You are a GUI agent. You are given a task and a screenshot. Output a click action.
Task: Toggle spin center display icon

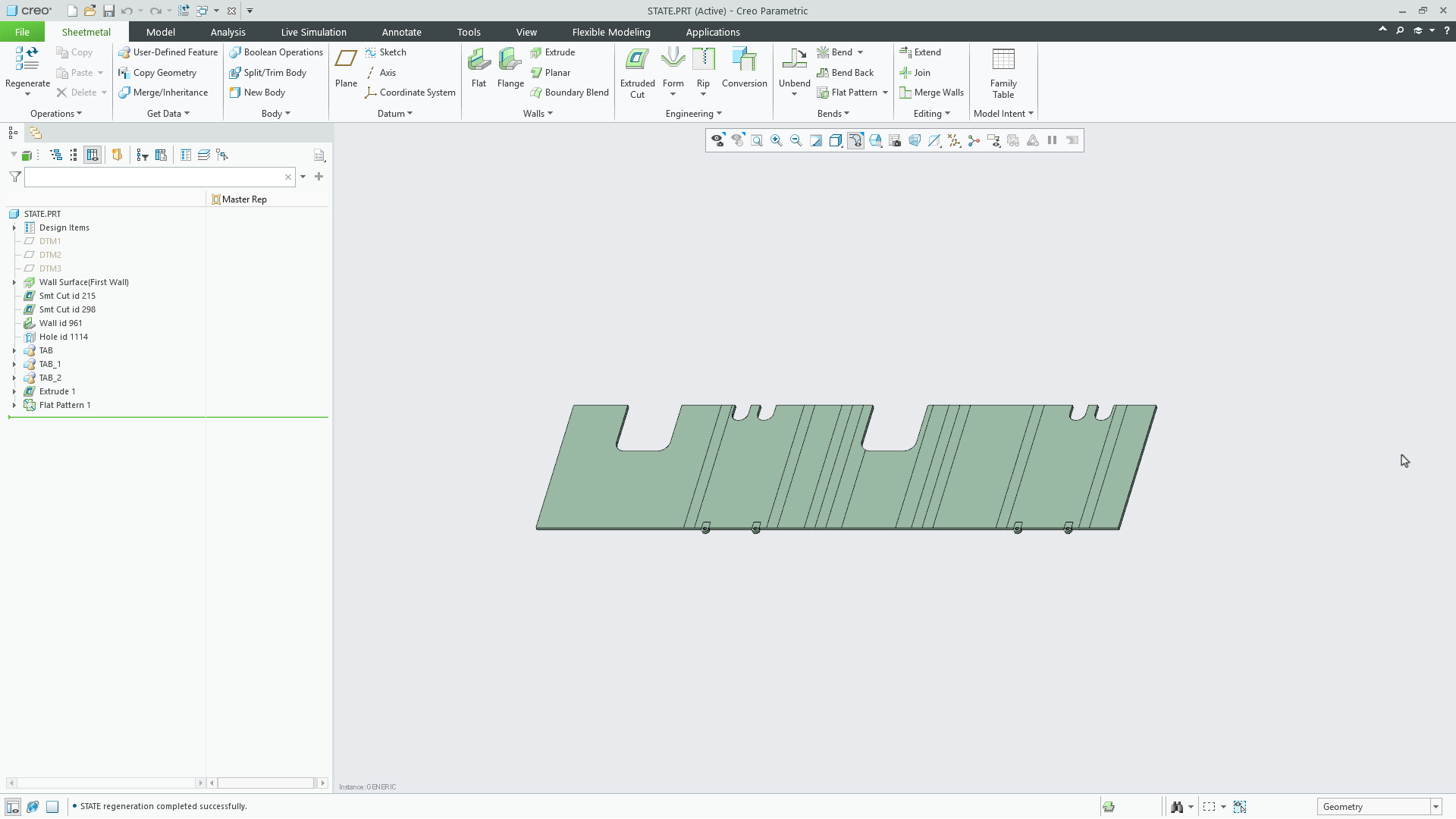click(x=974, y=140)
